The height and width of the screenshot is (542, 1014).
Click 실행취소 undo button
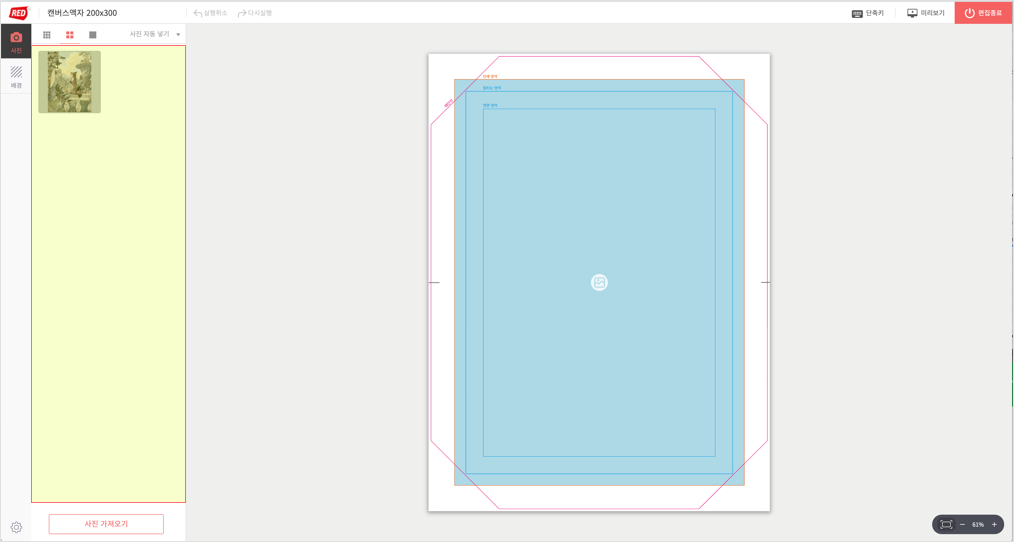coord(211,13)
